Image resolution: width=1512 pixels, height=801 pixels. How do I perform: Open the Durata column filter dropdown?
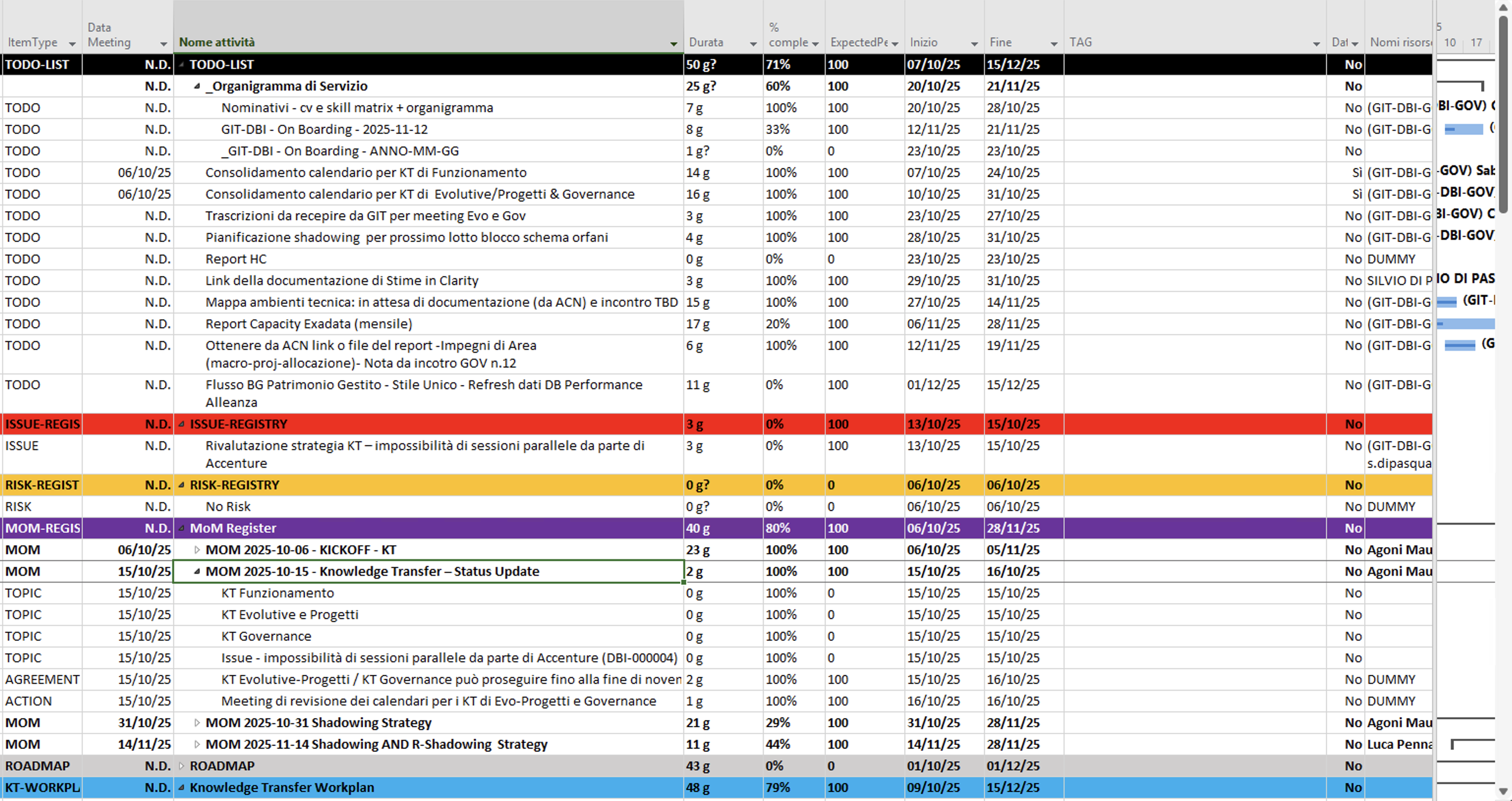(753, 44)
